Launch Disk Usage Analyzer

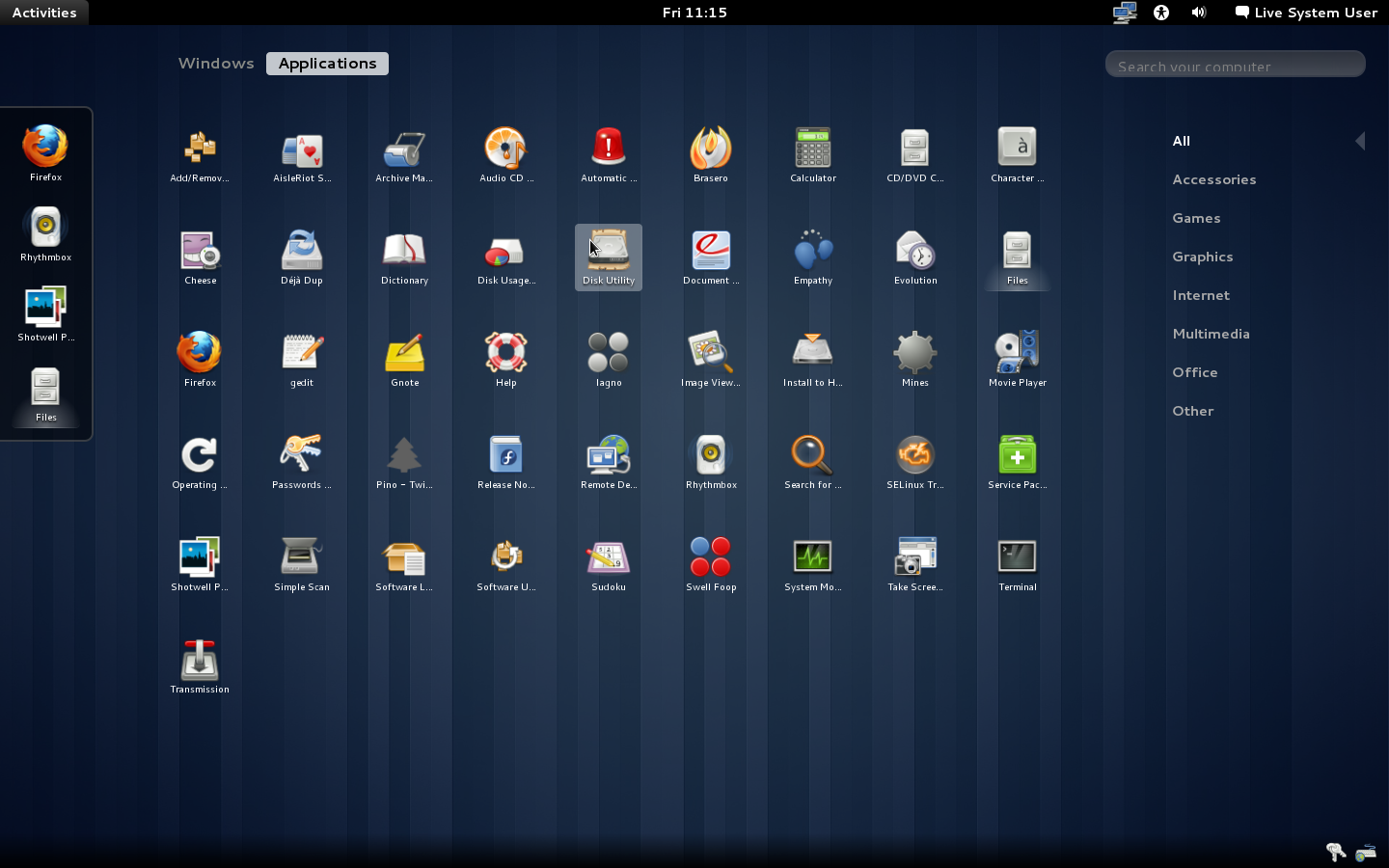(x=506, y=258)
